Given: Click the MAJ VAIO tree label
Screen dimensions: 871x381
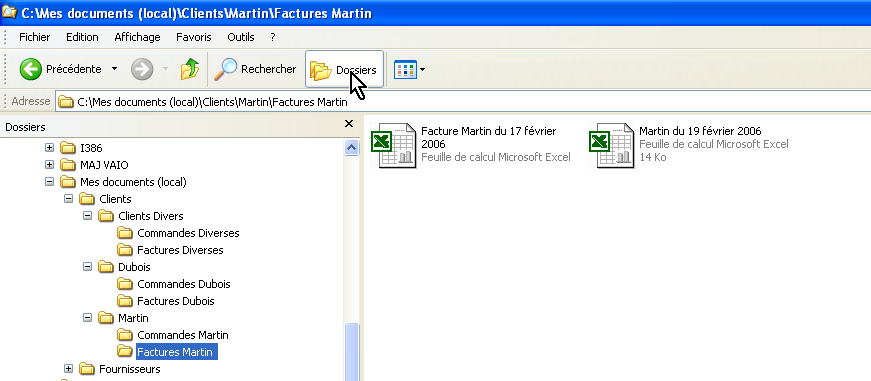Looking at the screenshot, I should pyautogui.click(x=104, y=165).
